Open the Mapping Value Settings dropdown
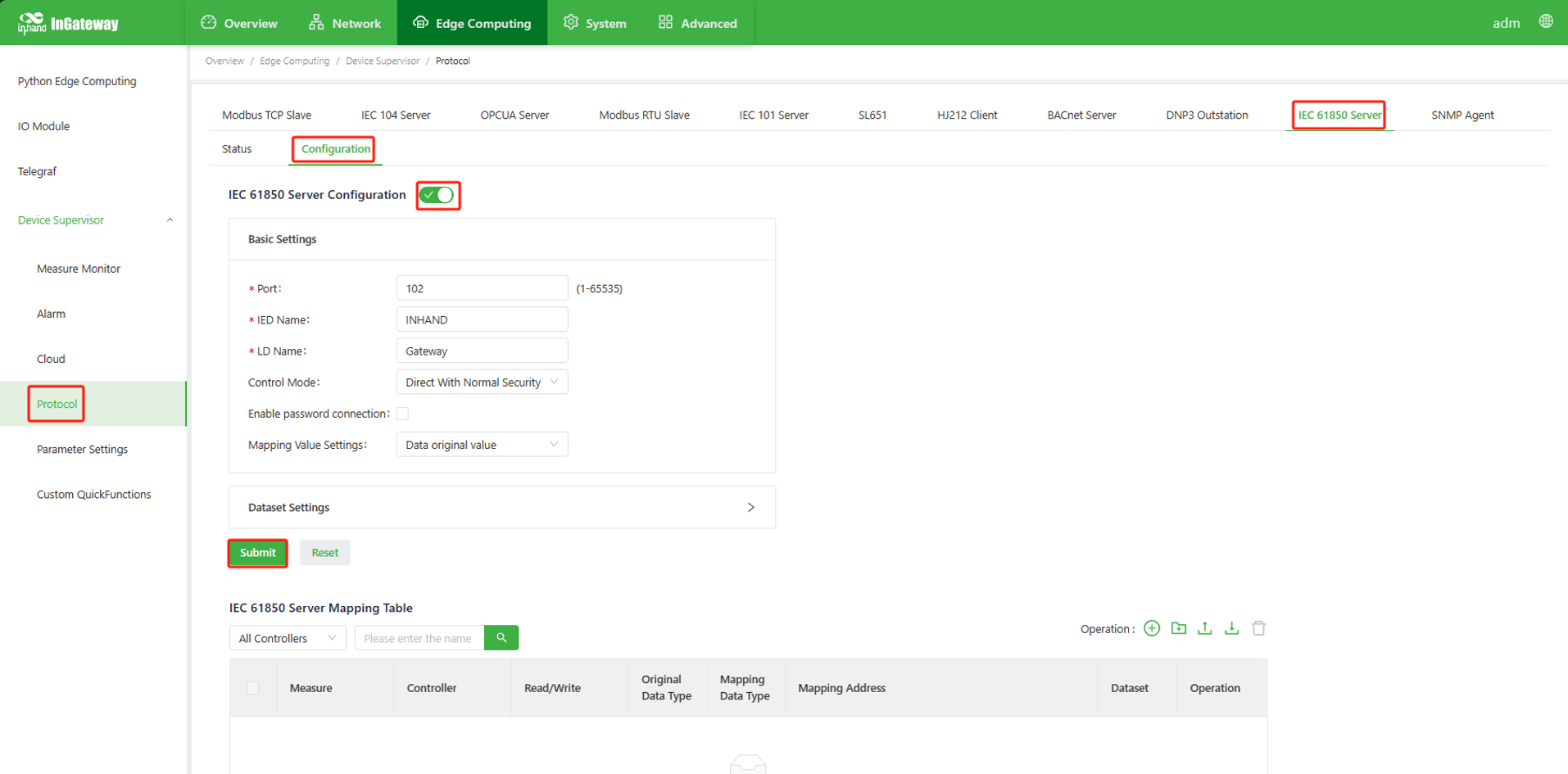 click(x=482, y=445)
